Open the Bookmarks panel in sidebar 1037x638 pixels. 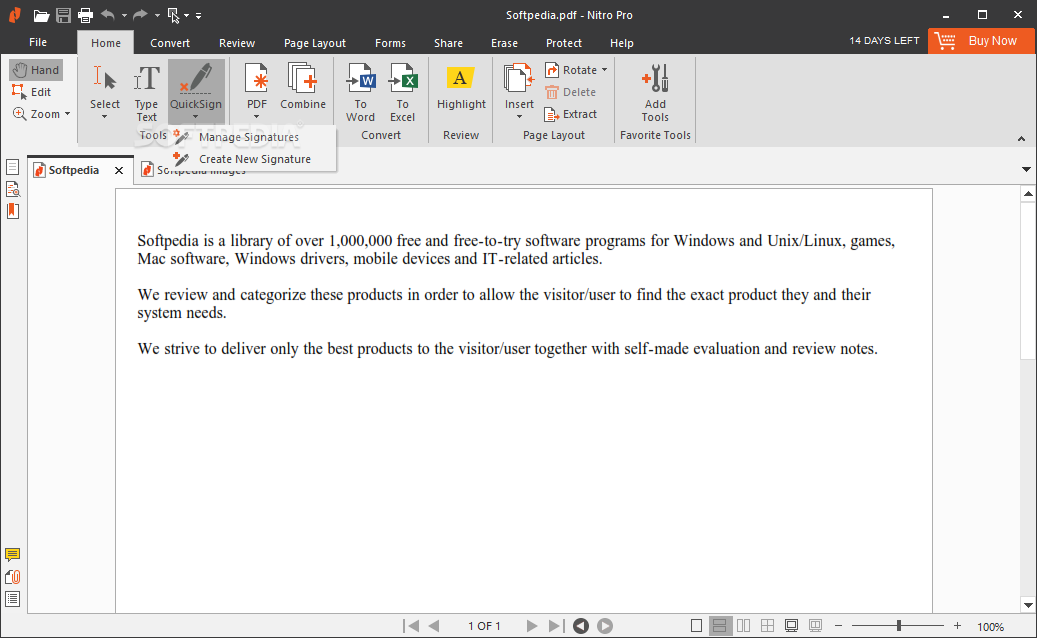(13, 212)
